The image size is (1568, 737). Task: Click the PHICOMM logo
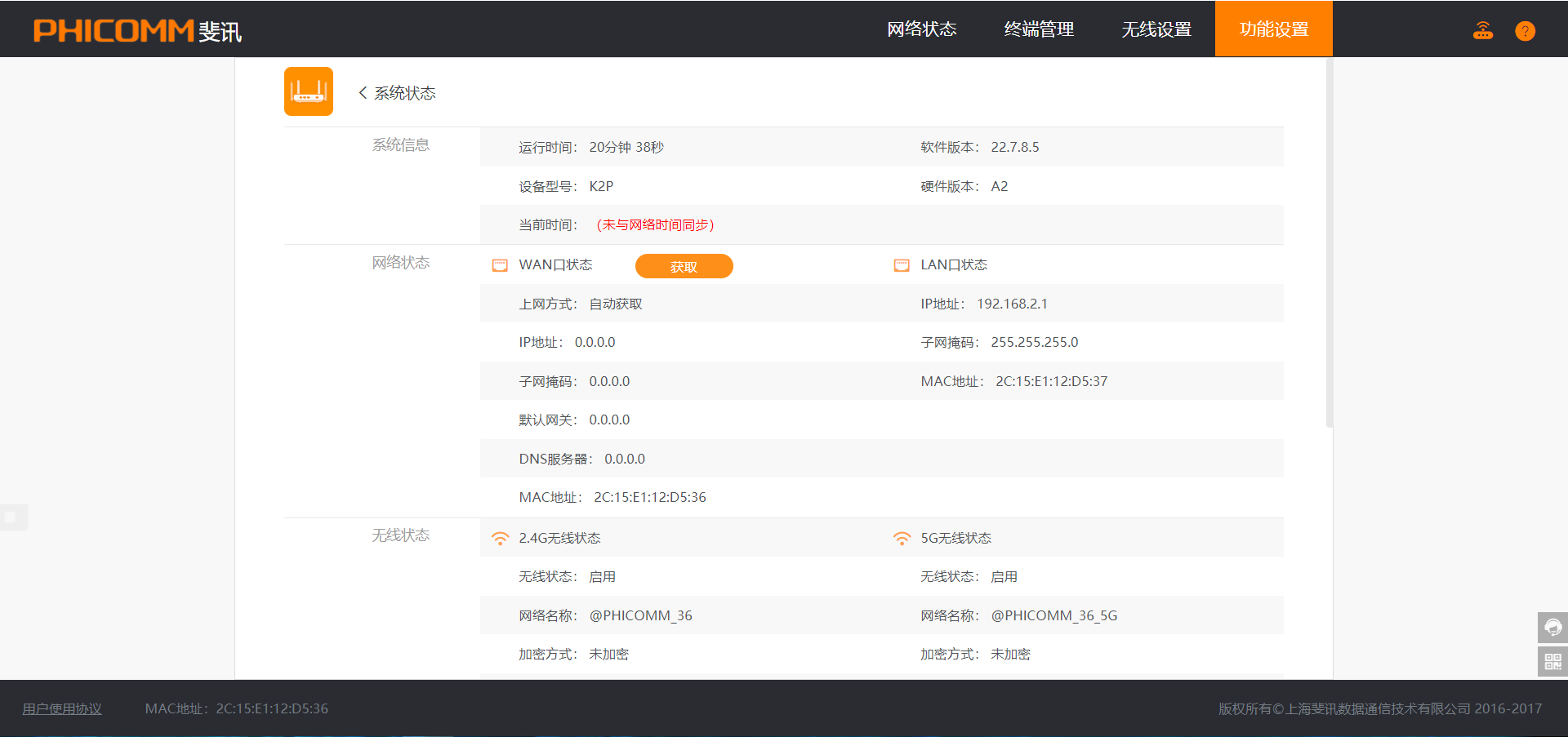click(x=137, y=30)
